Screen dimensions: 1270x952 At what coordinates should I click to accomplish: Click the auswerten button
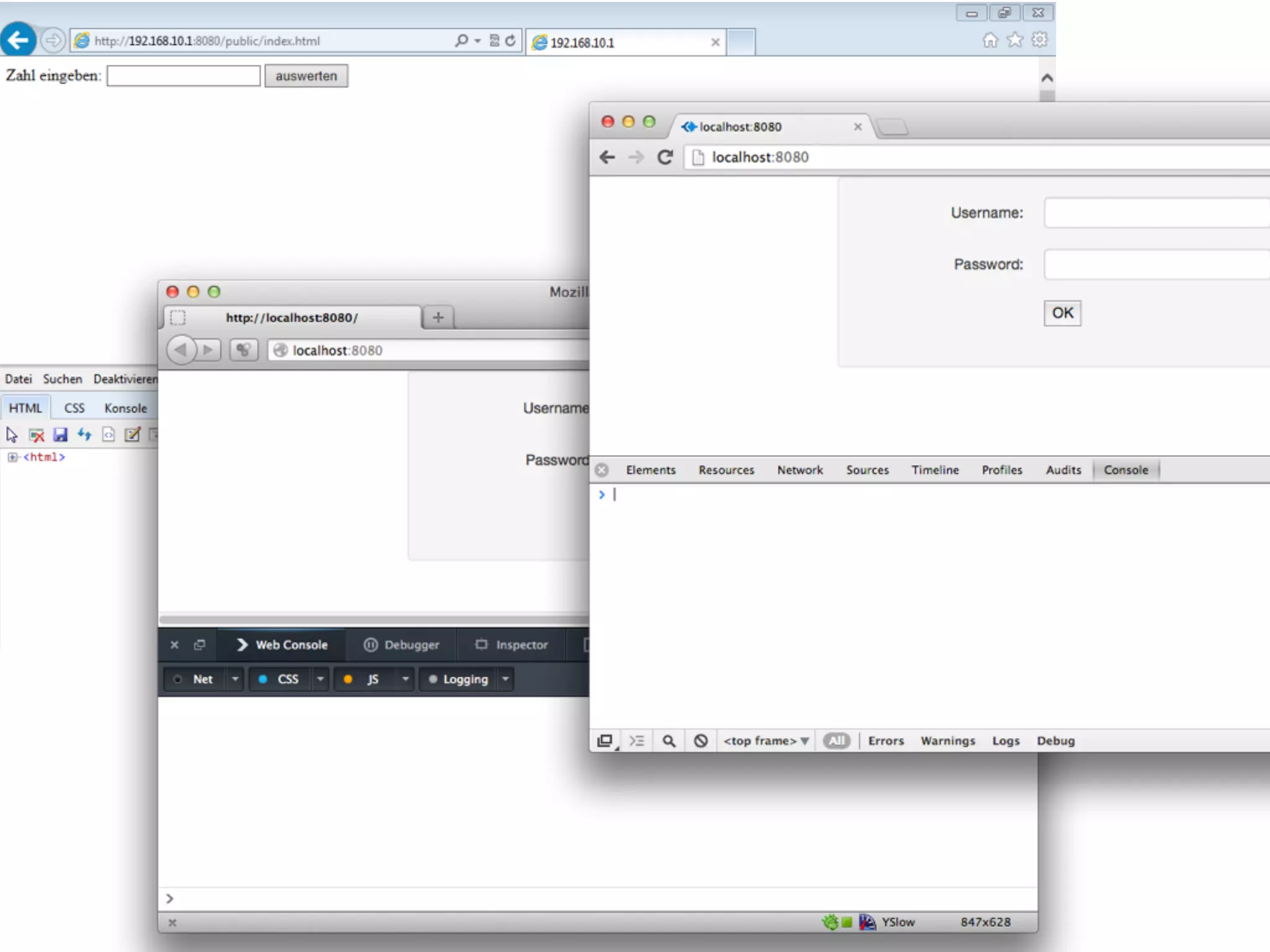click(x=306, y=76)
